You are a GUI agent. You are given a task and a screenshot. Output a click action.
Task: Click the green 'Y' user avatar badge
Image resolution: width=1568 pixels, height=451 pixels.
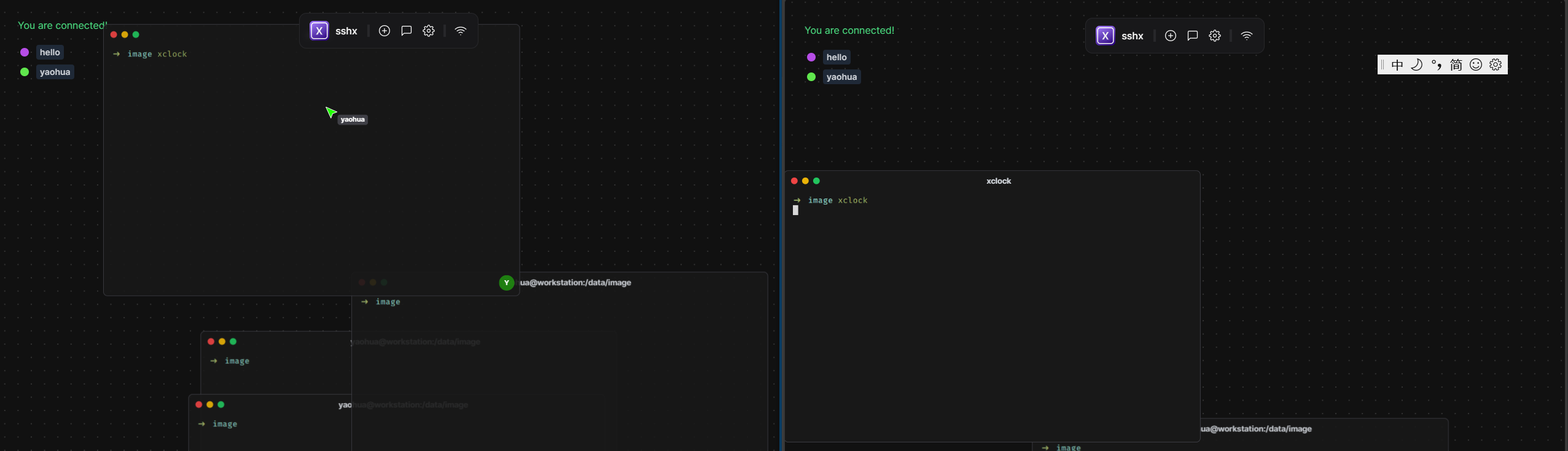tap(507, 283)
